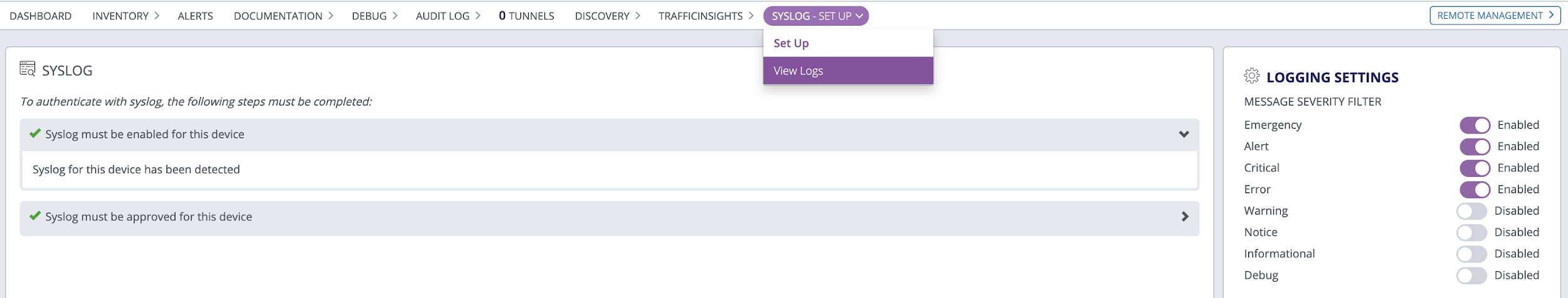The height and width of the screenshot is (298, 1568).
Task: Expand the Inventory navigation menu
Action: (125, 16)
